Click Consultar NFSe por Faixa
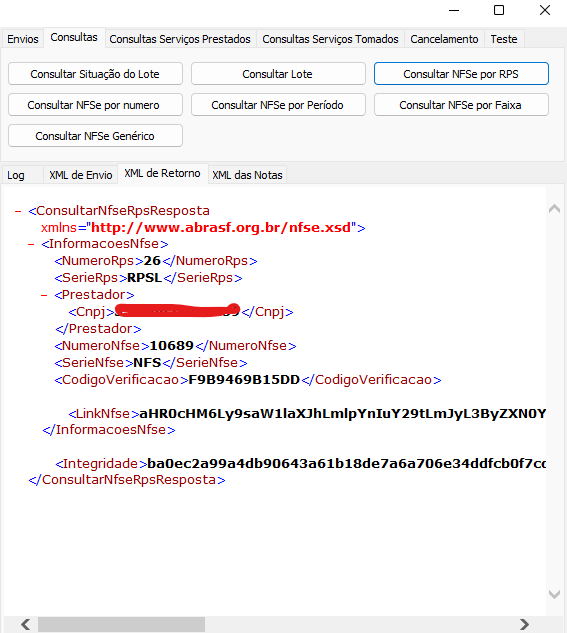The image size is (567, 633). coord(461,105)
